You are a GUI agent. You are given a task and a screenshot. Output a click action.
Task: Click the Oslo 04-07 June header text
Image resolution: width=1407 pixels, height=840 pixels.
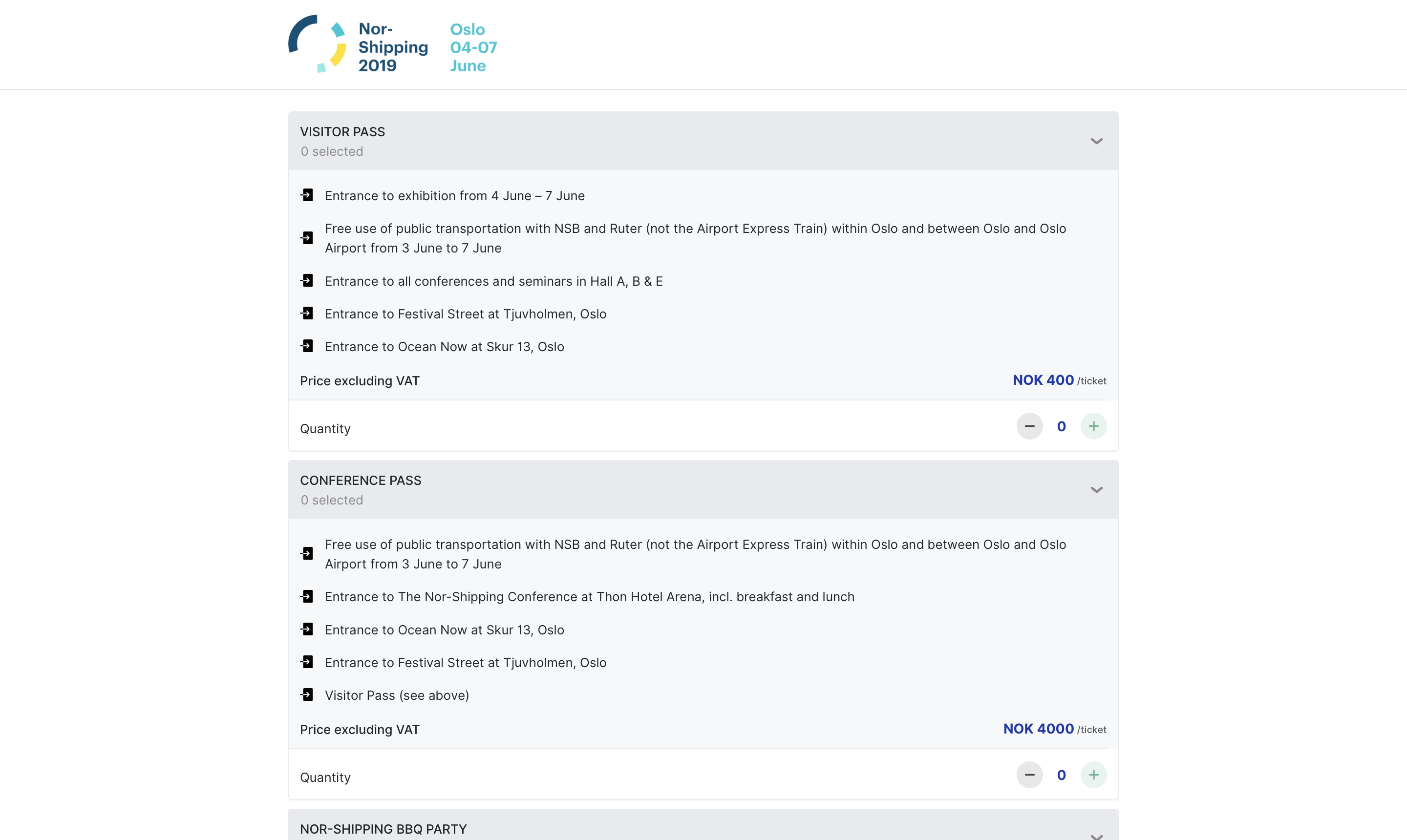[x=473, y=47]
